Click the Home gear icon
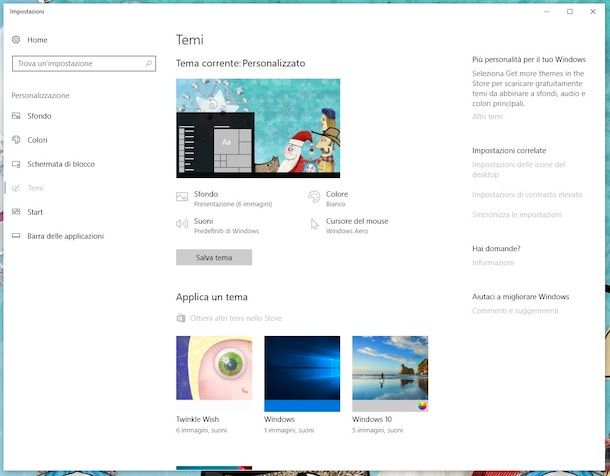This screenshot has width=610, height=476. coord(16,40)
